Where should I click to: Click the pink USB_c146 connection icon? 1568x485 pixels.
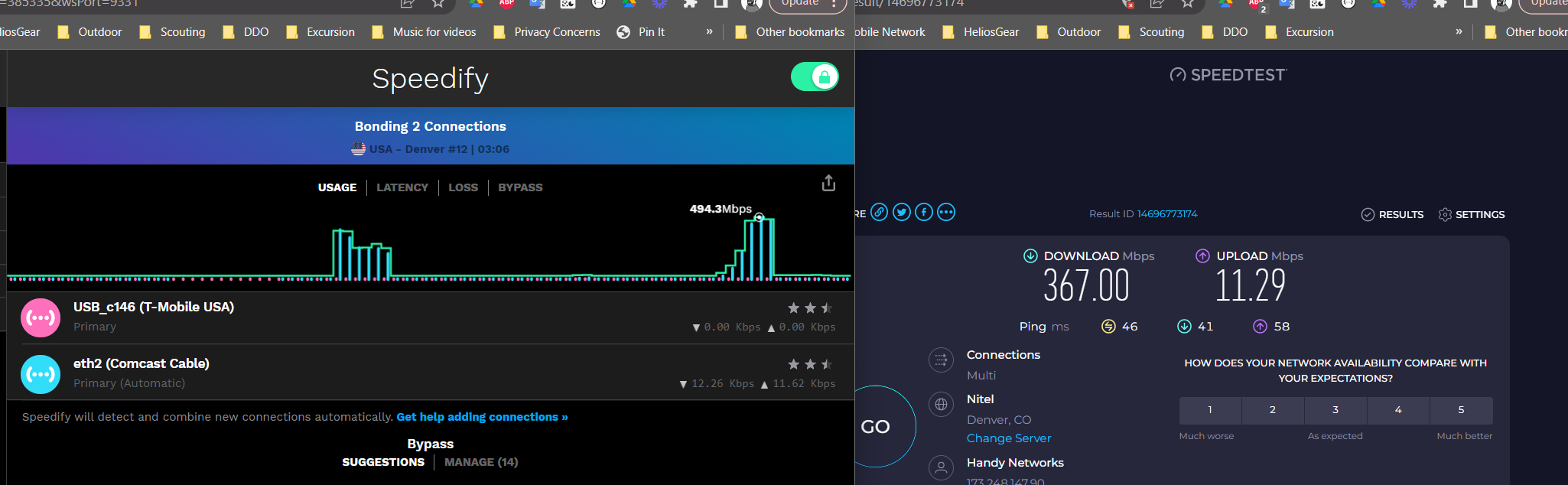[41, 317]
